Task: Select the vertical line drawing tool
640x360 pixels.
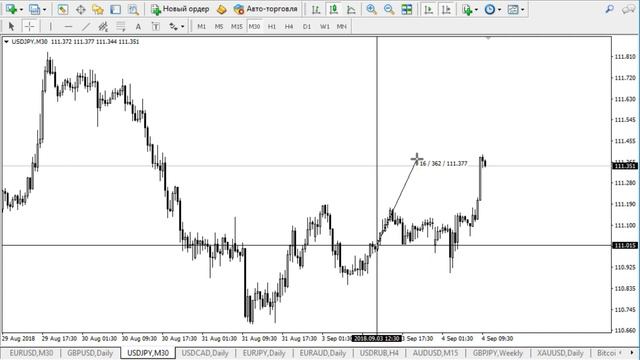Action: (x=51, y=27)
